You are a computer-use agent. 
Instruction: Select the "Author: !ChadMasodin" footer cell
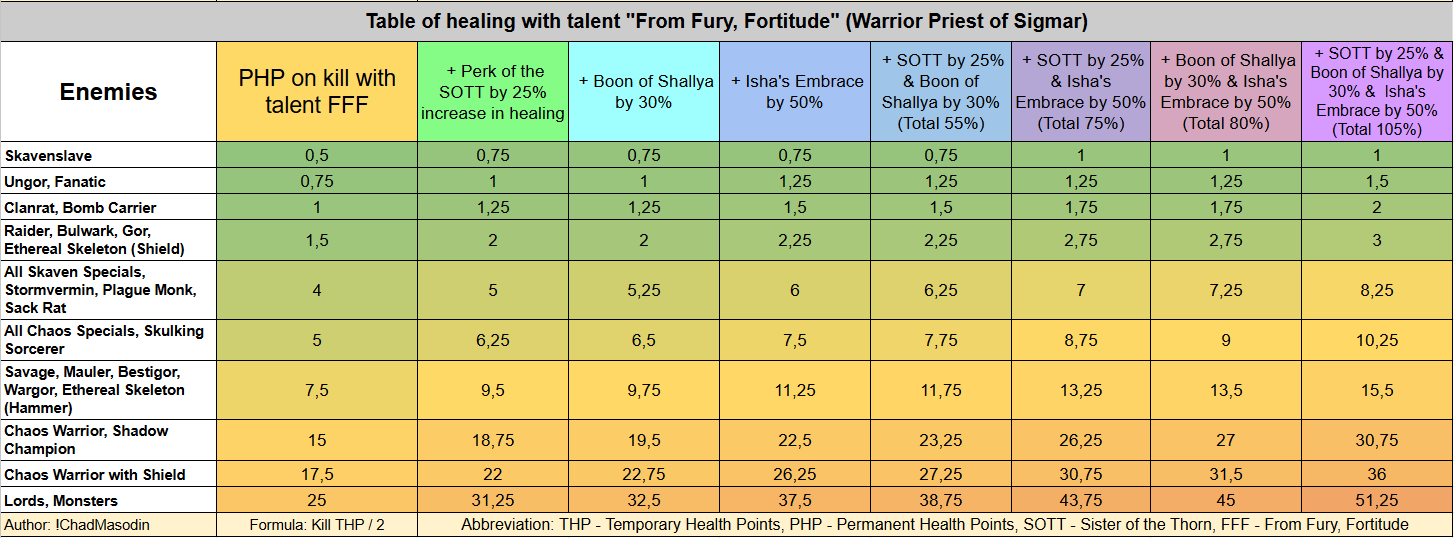[108, 525]
